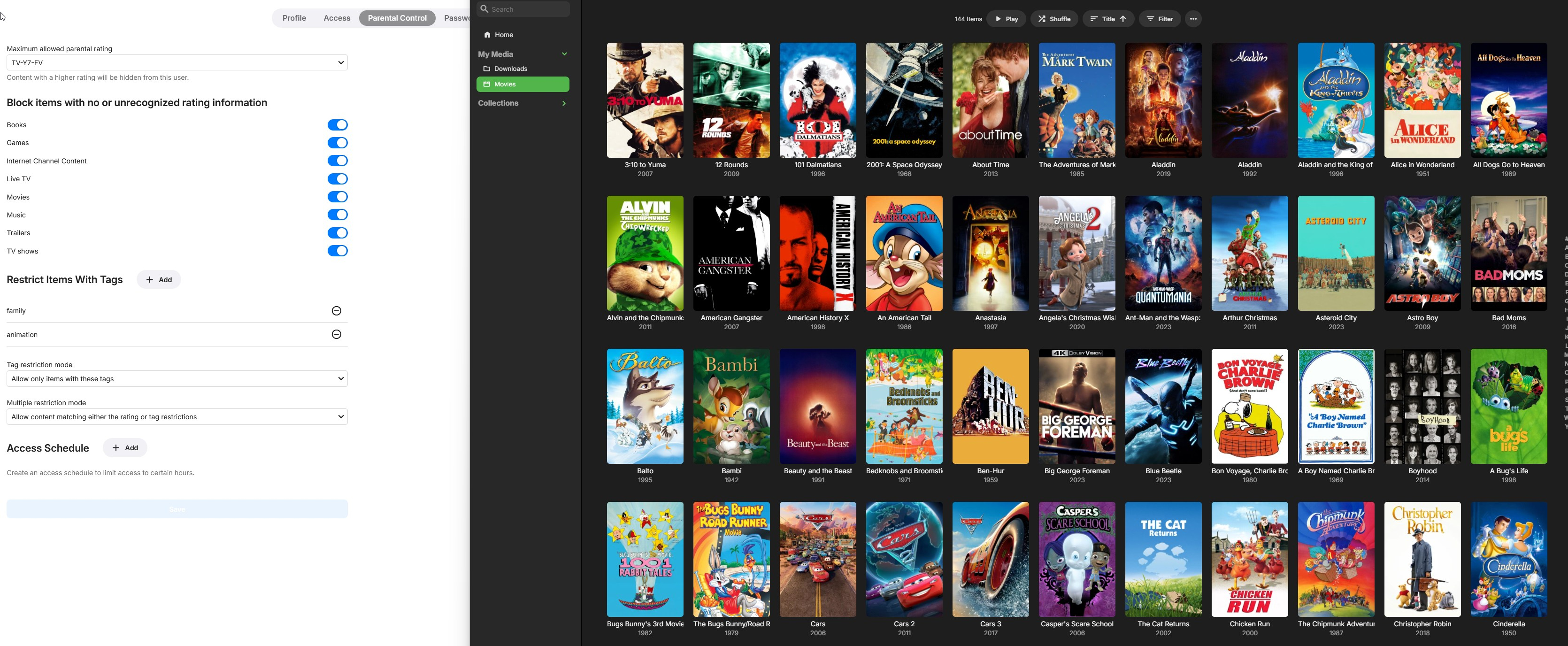
Task: Remove the family tag restriction
Action: click(336, 310)
